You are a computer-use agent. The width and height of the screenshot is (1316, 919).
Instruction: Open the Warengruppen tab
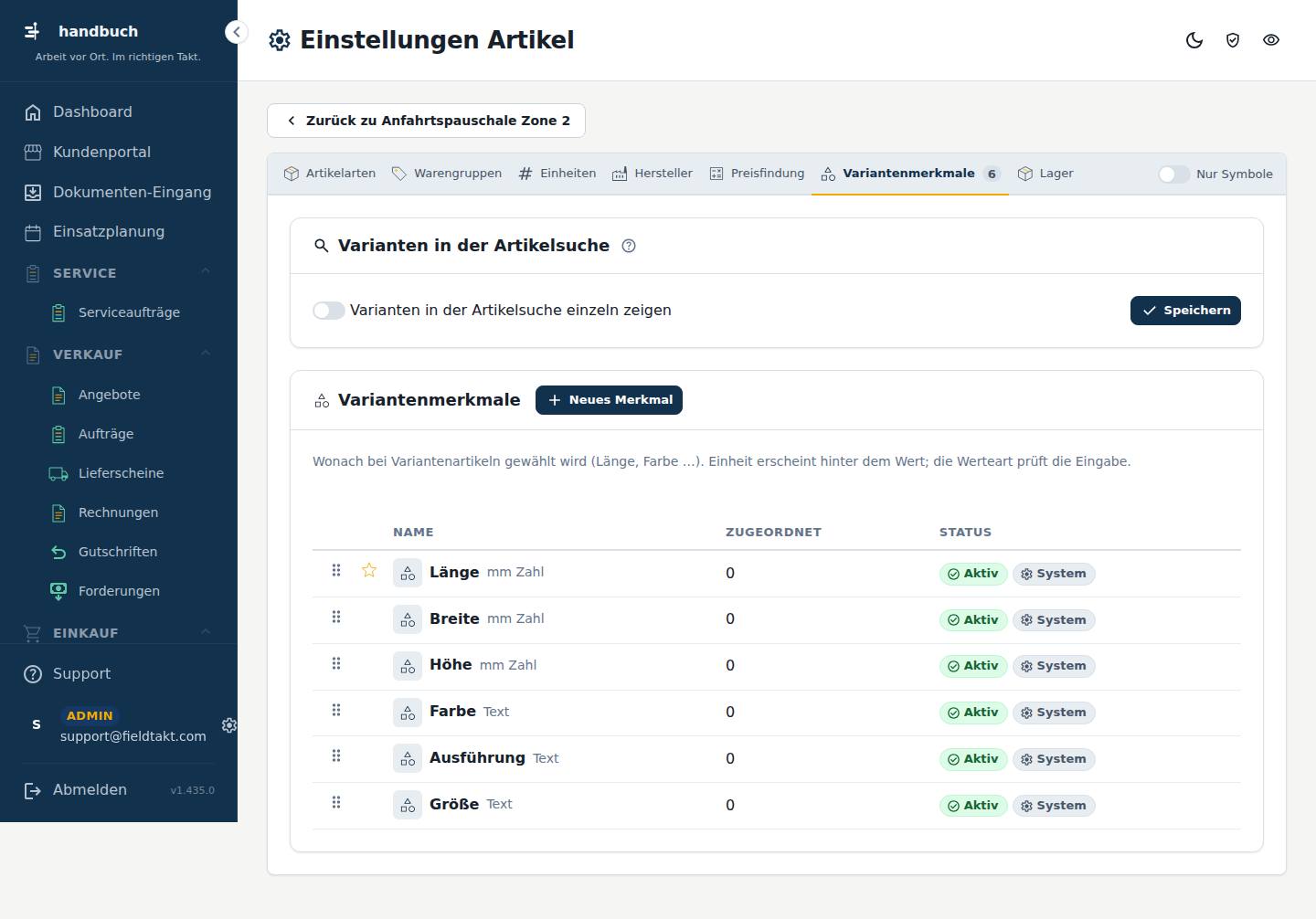pyautogui.click(x=447, y=174)
